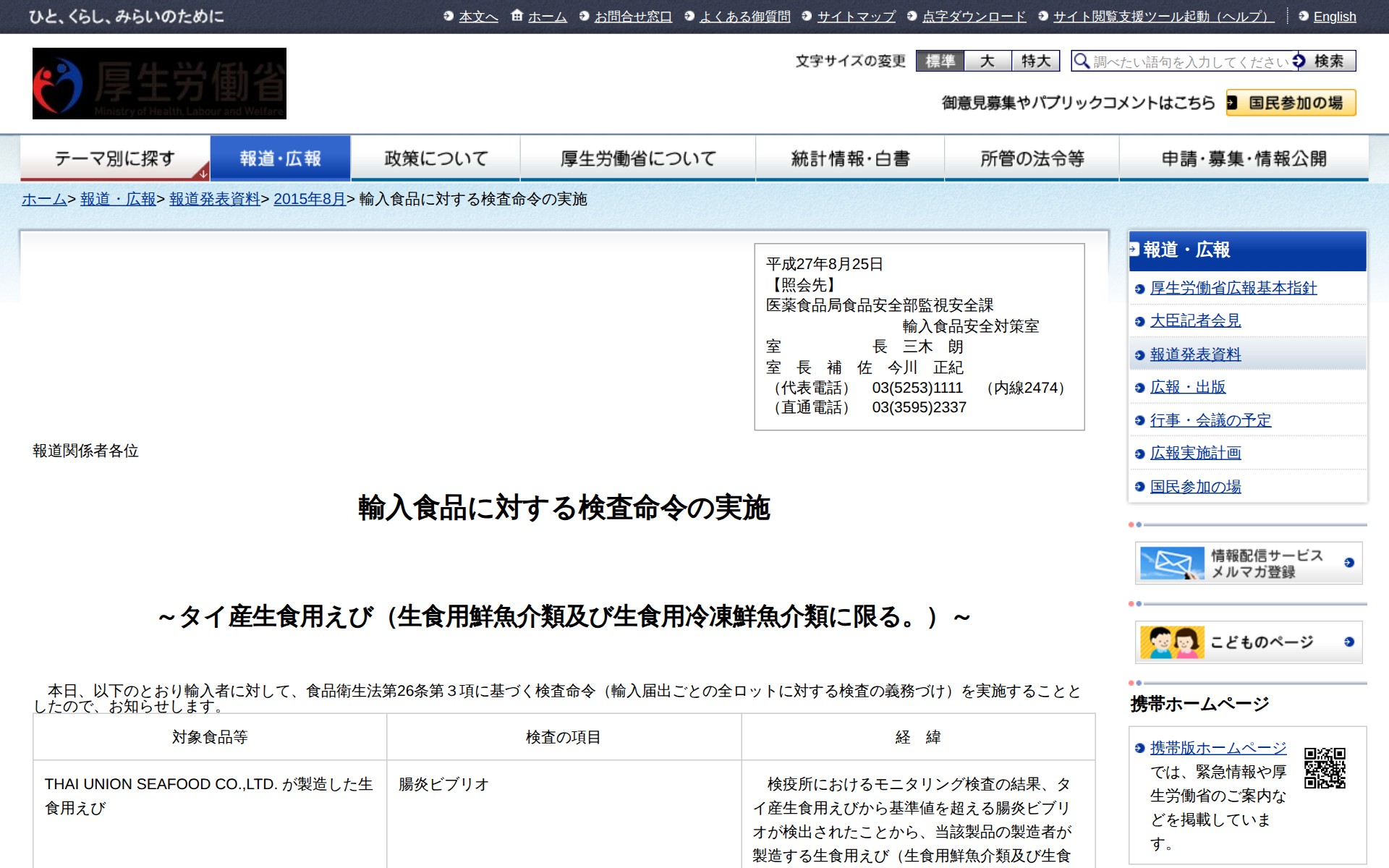The width and height of the screenshot is (1389, 868).
Task: Enable the 特大 extra-large text size
Action: [1035, 61]
